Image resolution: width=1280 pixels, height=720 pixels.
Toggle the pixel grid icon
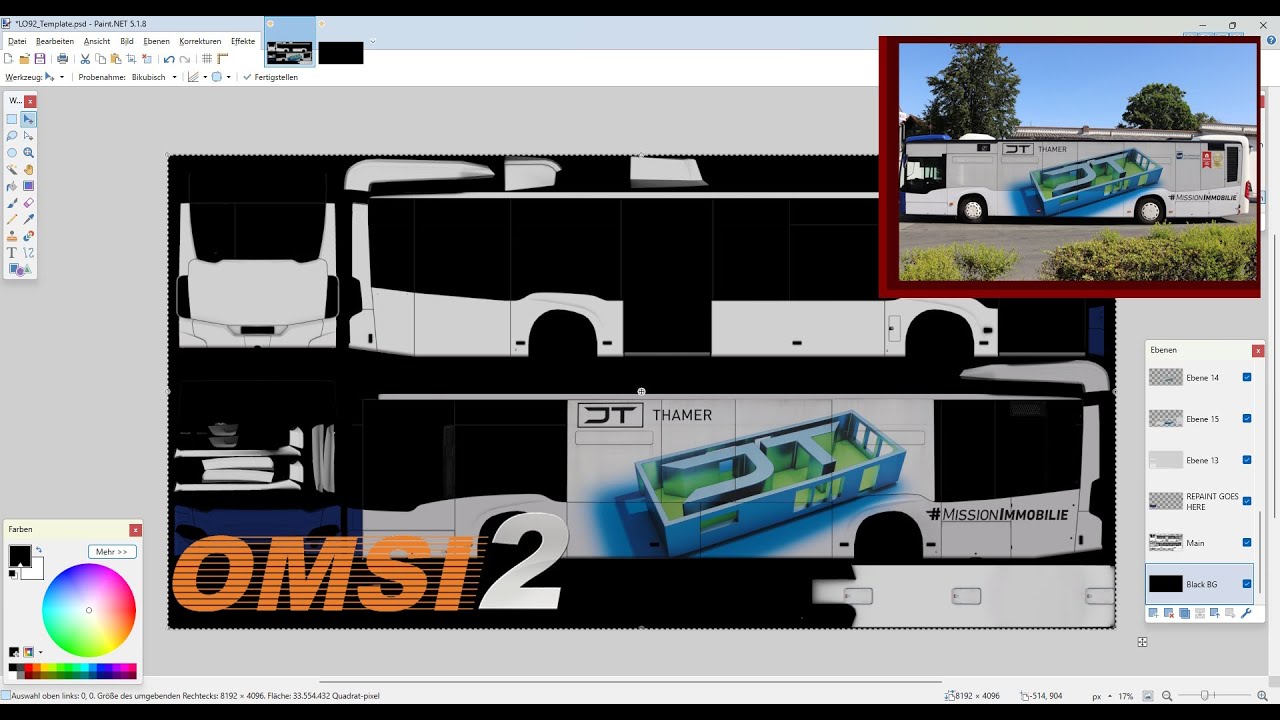click(207, 59)
